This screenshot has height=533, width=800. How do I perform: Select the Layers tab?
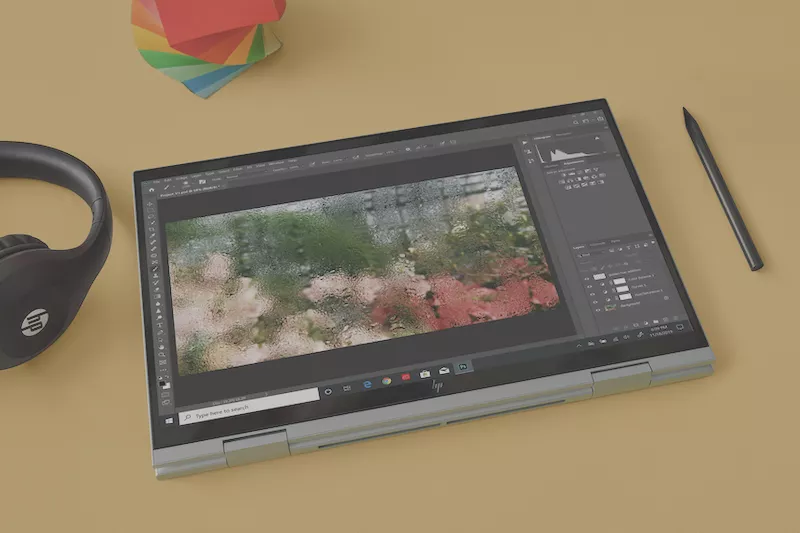(x=579, y=247)
